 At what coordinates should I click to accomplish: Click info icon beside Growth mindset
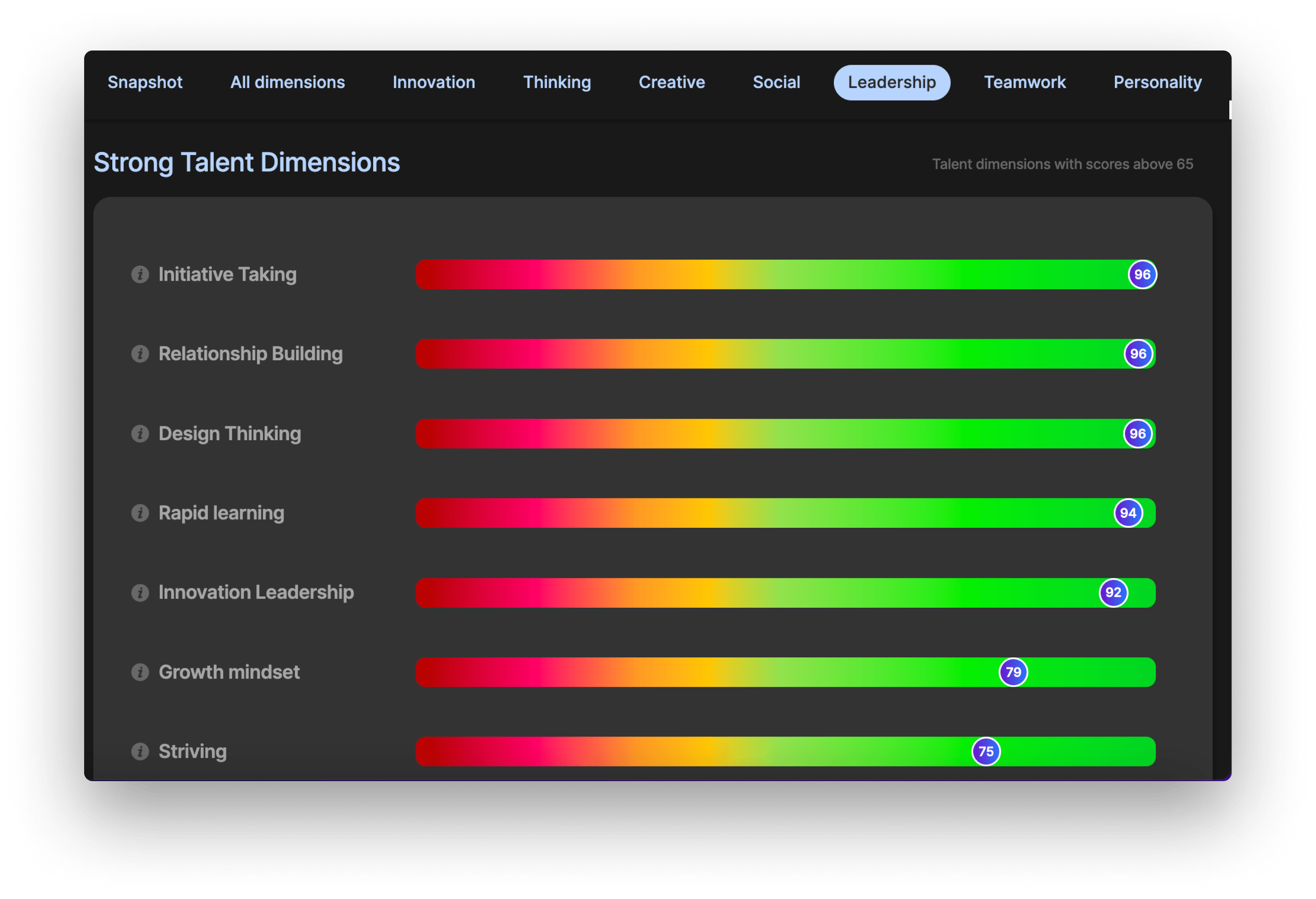pyautogui.click(x=140, y=673)
